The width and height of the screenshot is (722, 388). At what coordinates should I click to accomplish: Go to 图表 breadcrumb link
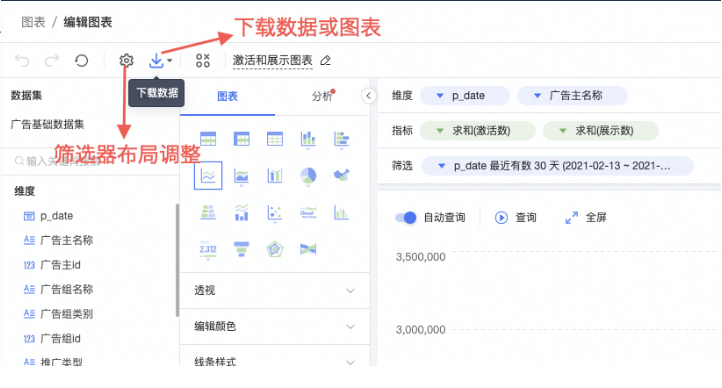pyautogui.click(x=33, y=22)
